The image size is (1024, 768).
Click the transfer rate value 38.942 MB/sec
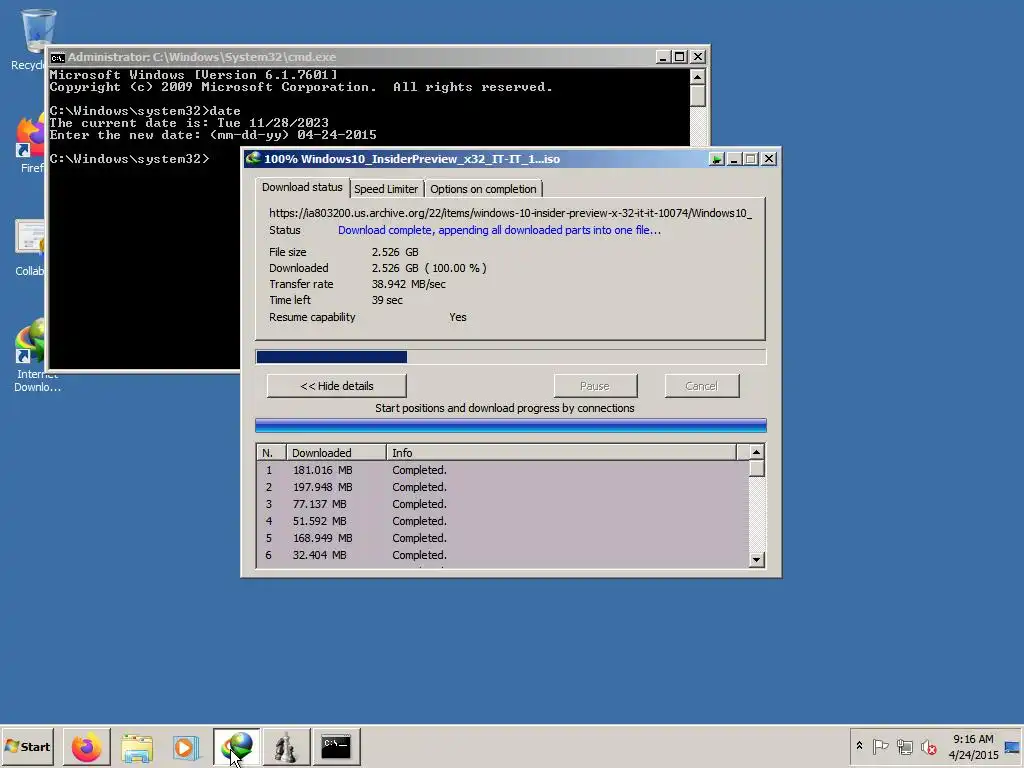pyautogui.click(x=409, y=284)
